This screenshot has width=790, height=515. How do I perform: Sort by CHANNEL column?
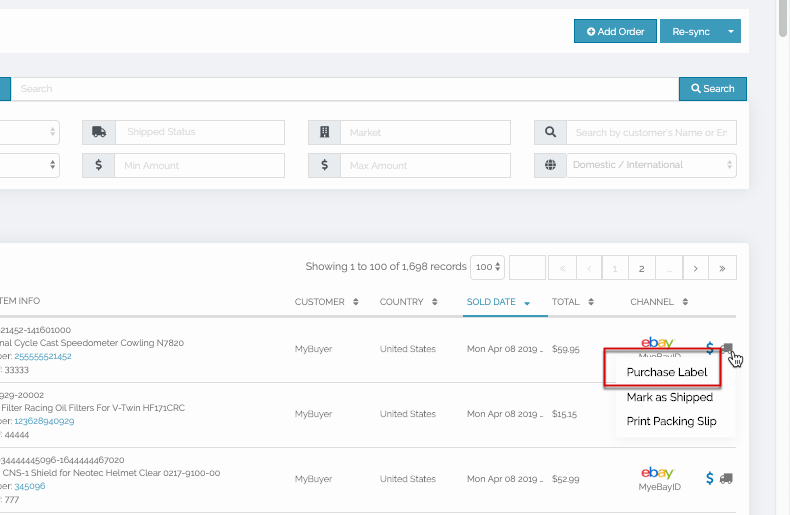[659, 302]
